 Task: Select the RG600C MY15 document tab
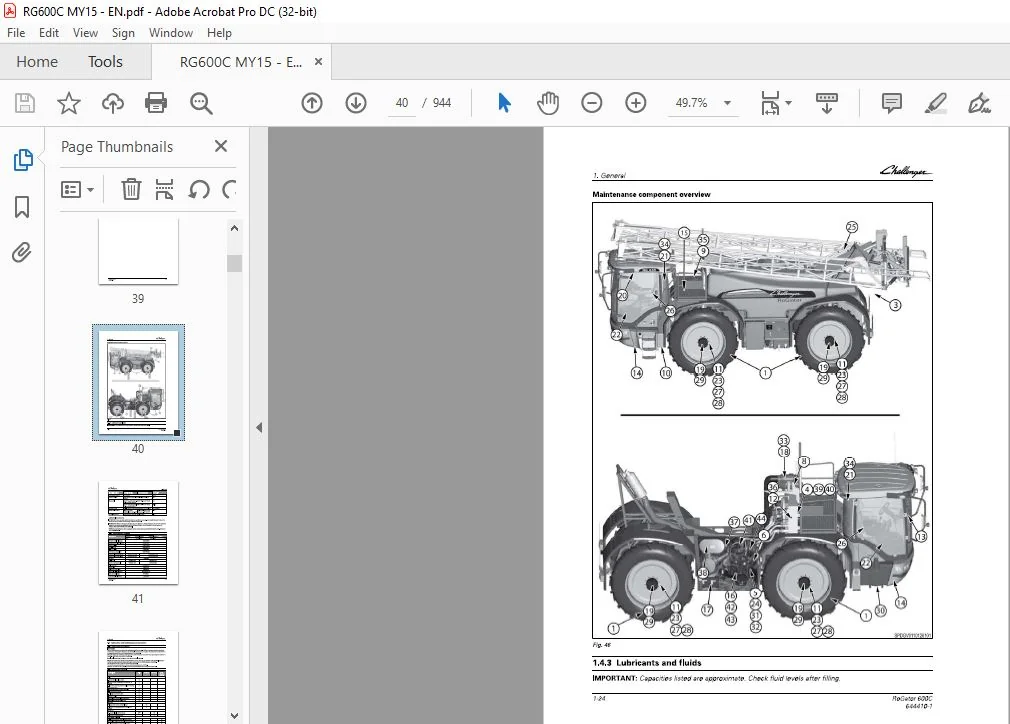240,62
